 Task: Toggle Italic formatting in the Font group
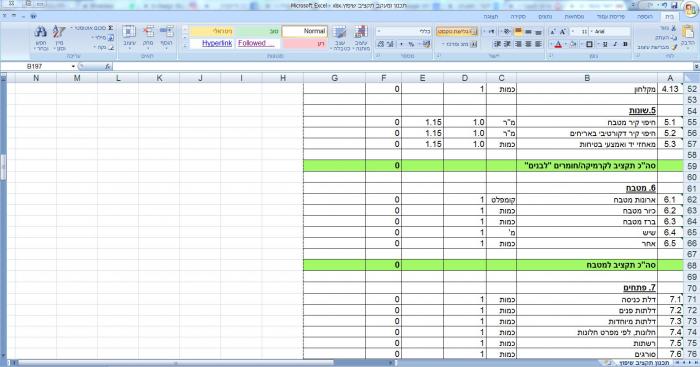(x=615, y=44)
